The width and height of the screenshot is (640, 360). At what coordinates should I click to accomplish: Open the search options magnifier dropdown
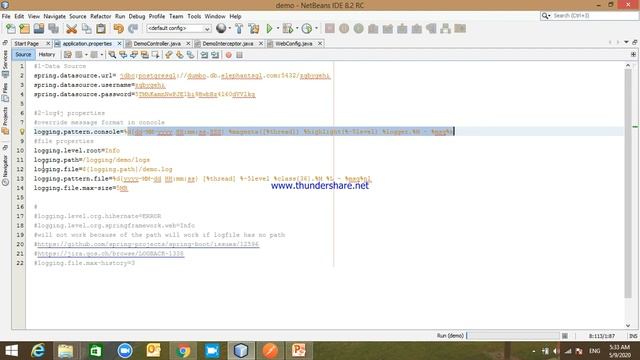click(x=546, y=16)
